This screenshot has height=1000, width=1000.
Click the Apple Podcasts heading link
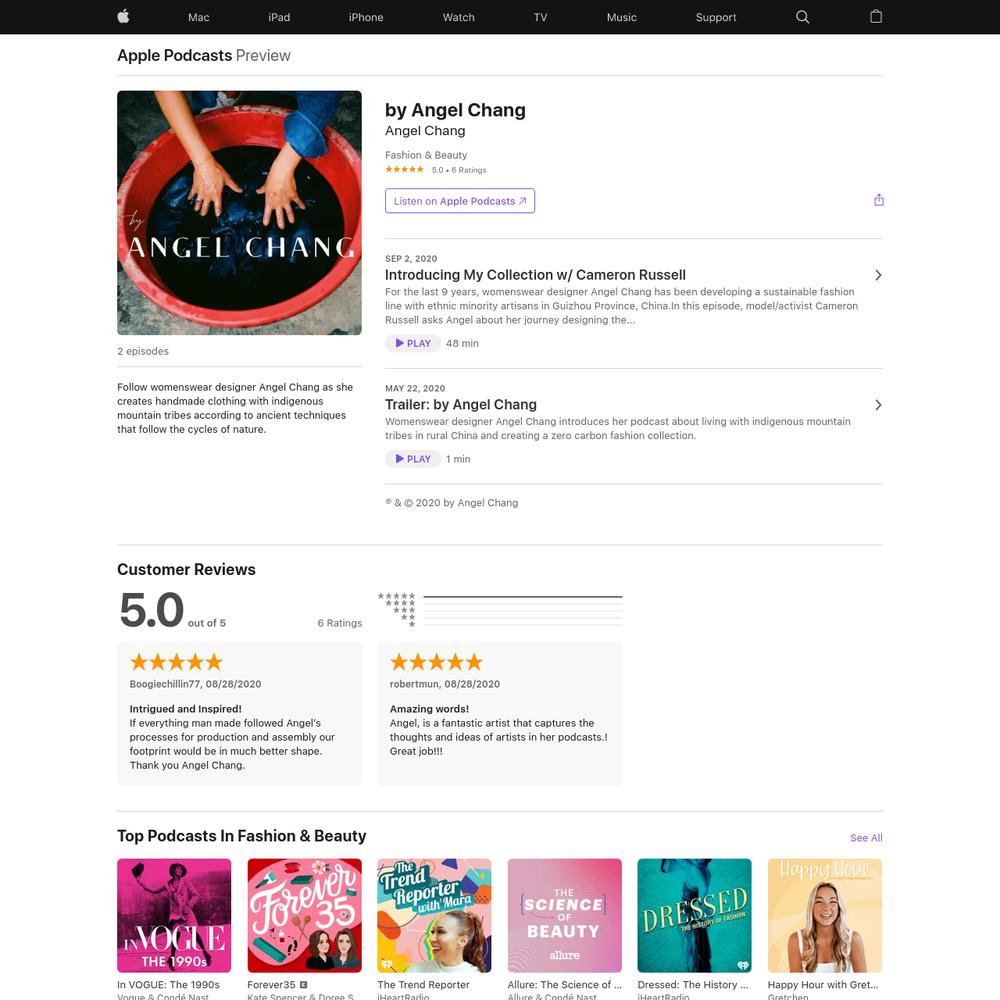pyautogui.click(x=174, y=55)
